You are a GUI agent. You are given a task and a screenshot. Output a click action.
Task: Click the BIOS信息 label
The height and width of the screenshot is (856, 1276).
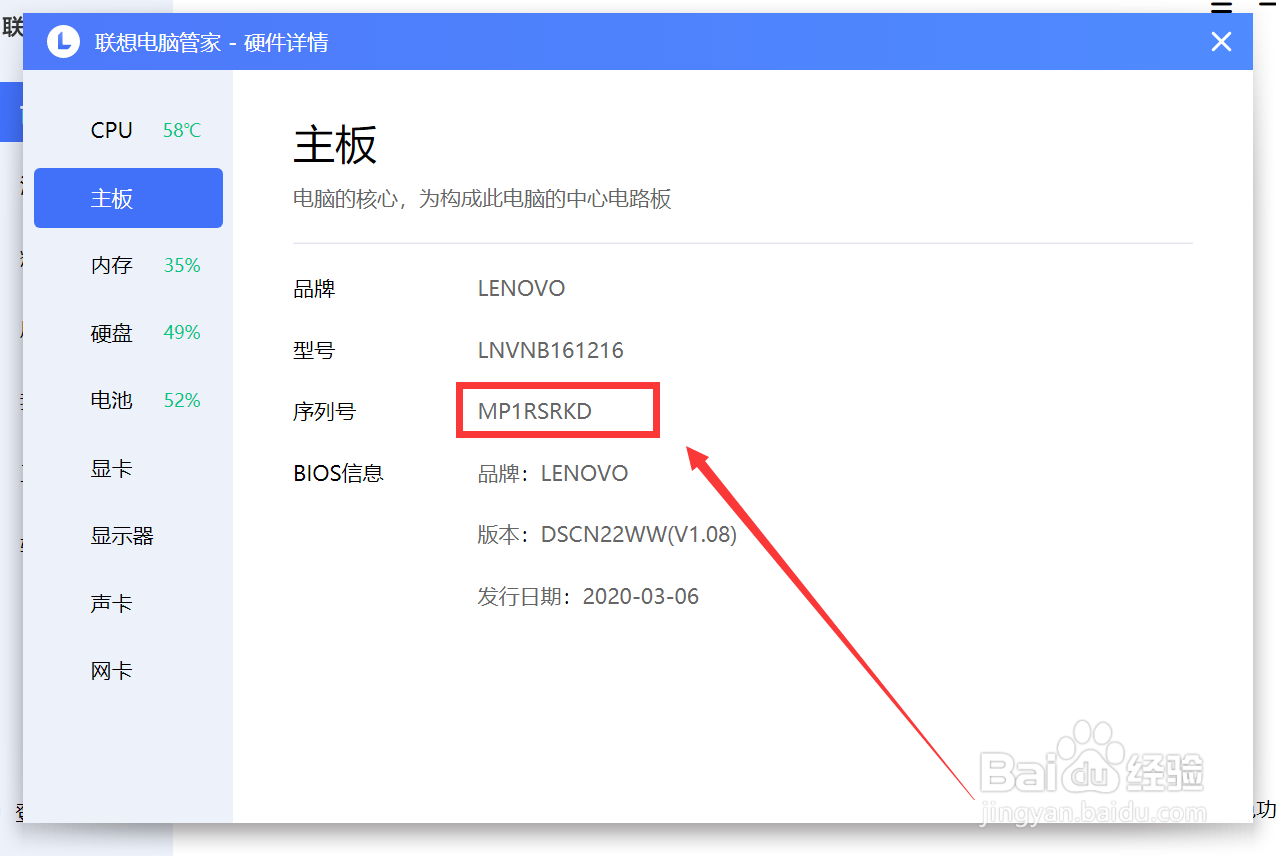tap(338, 473)
